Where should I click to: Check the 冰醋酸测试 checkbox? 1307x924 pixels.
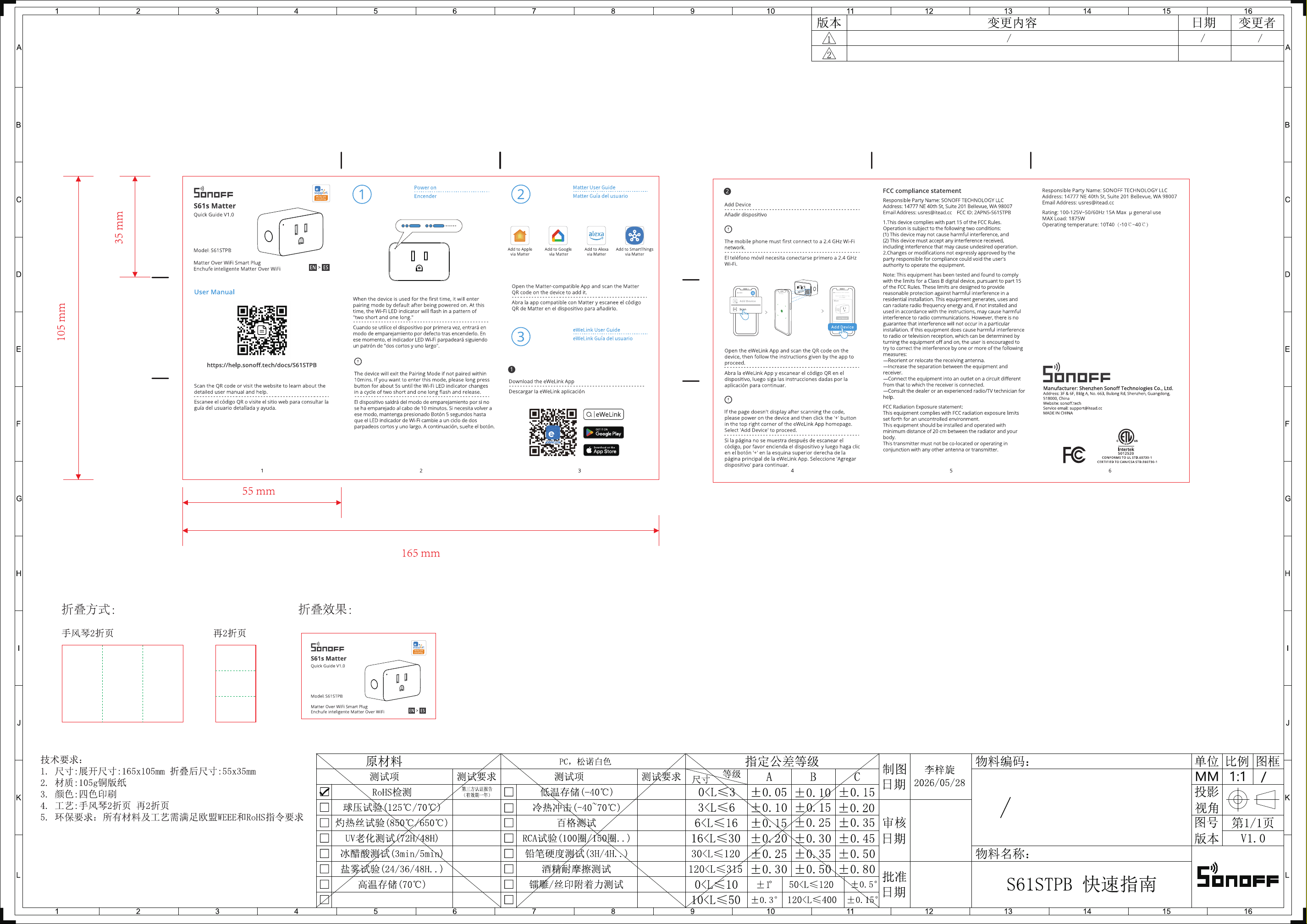[325, 853]
